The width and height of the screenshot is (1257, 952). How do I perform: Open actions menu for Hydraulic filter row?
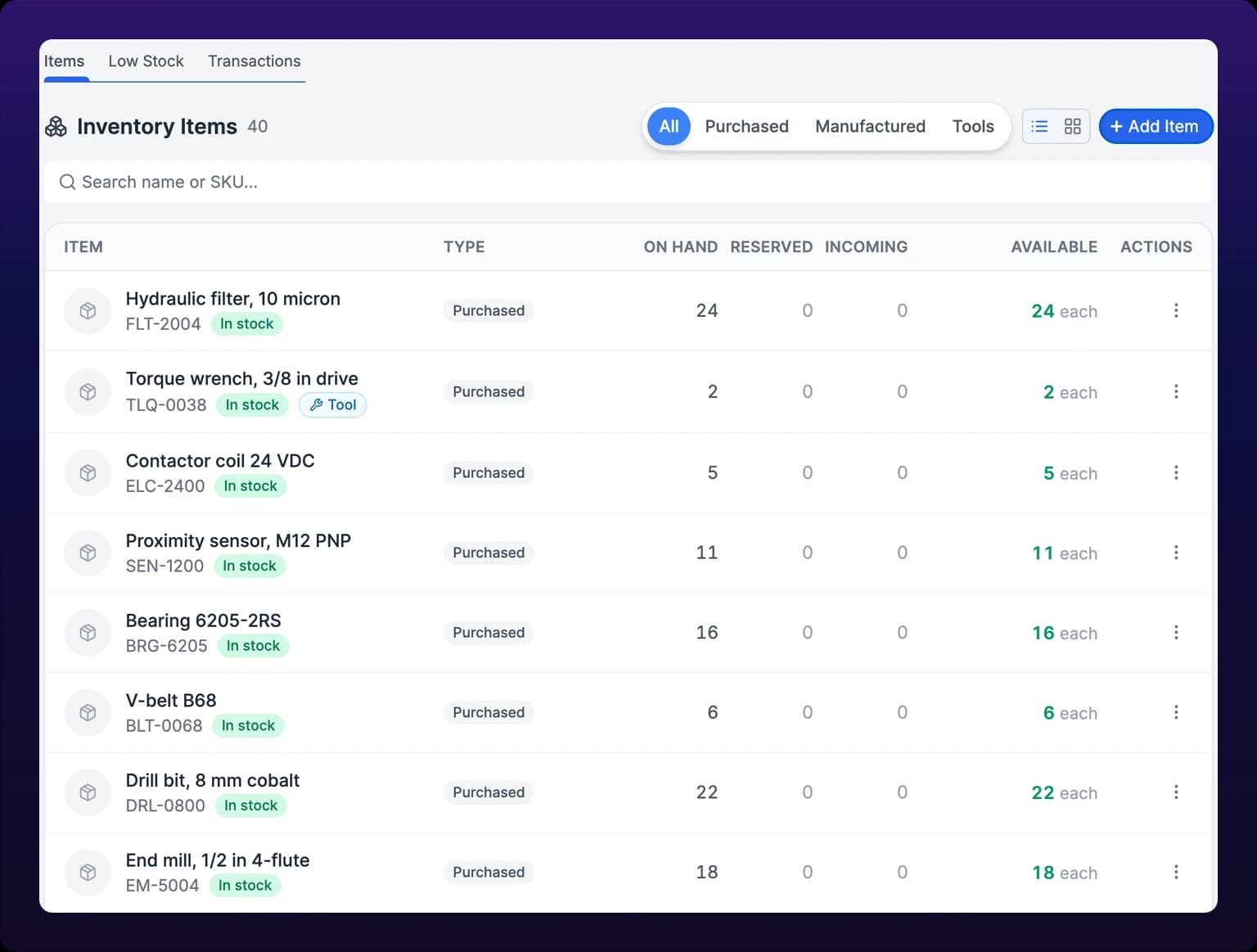1176,310
